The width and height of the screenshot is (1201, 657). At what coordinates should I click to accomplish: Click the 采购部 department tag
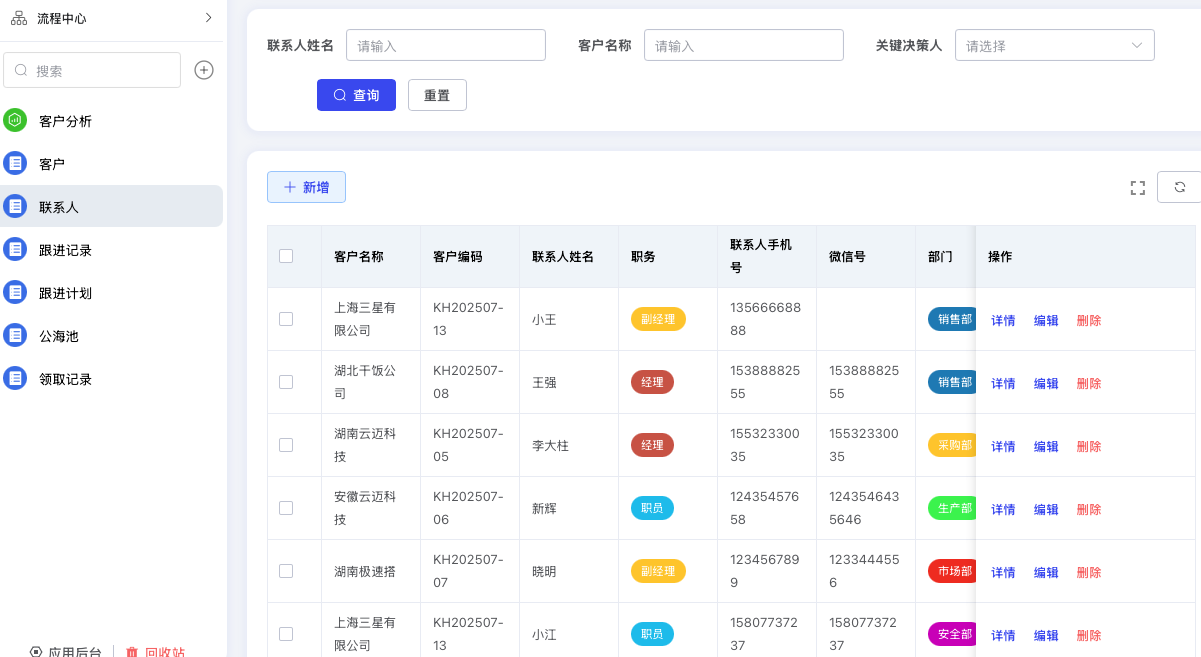click(x=952, y=445)
